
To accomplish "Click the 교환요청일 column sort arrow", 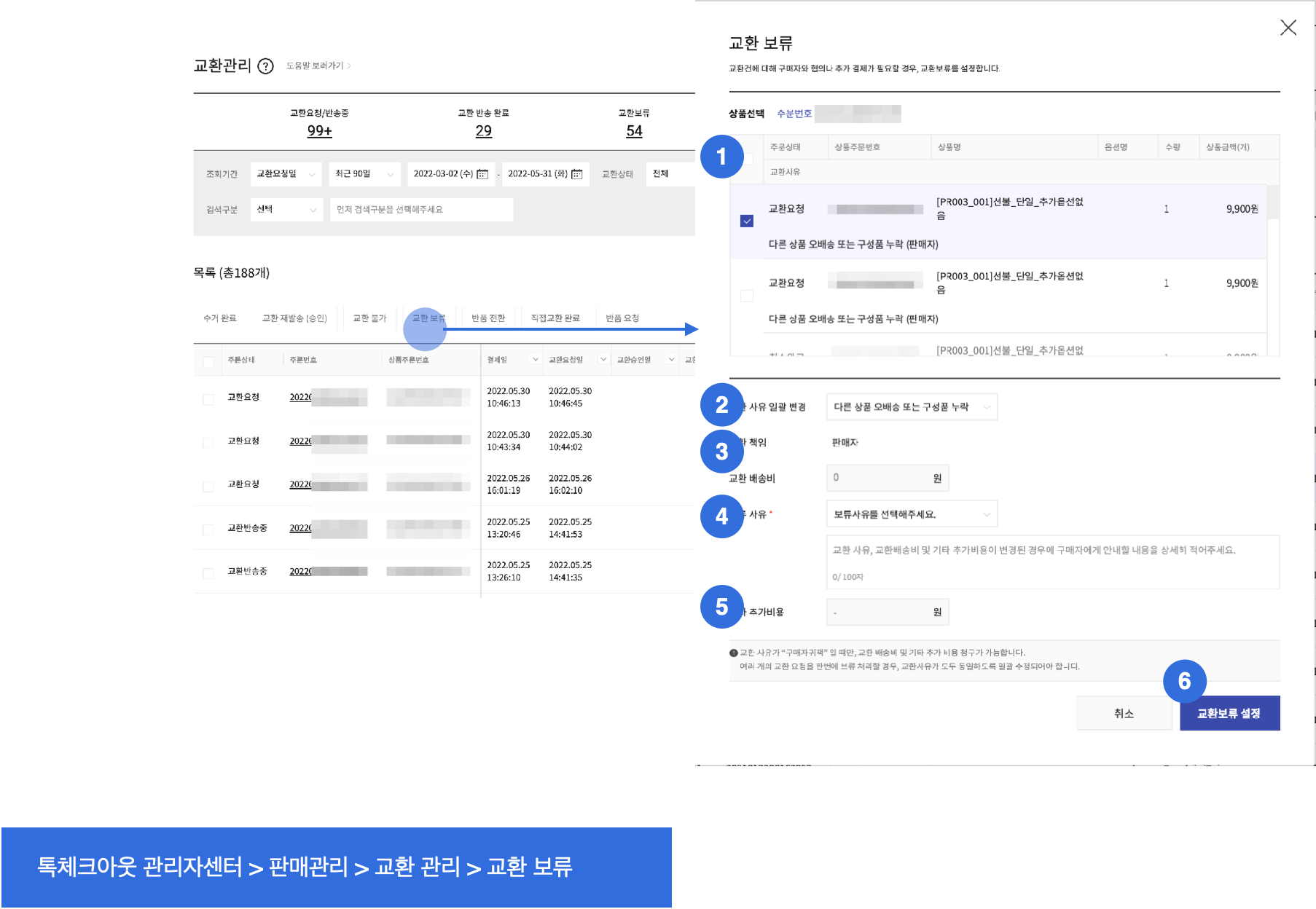I will tap(603, 360).
